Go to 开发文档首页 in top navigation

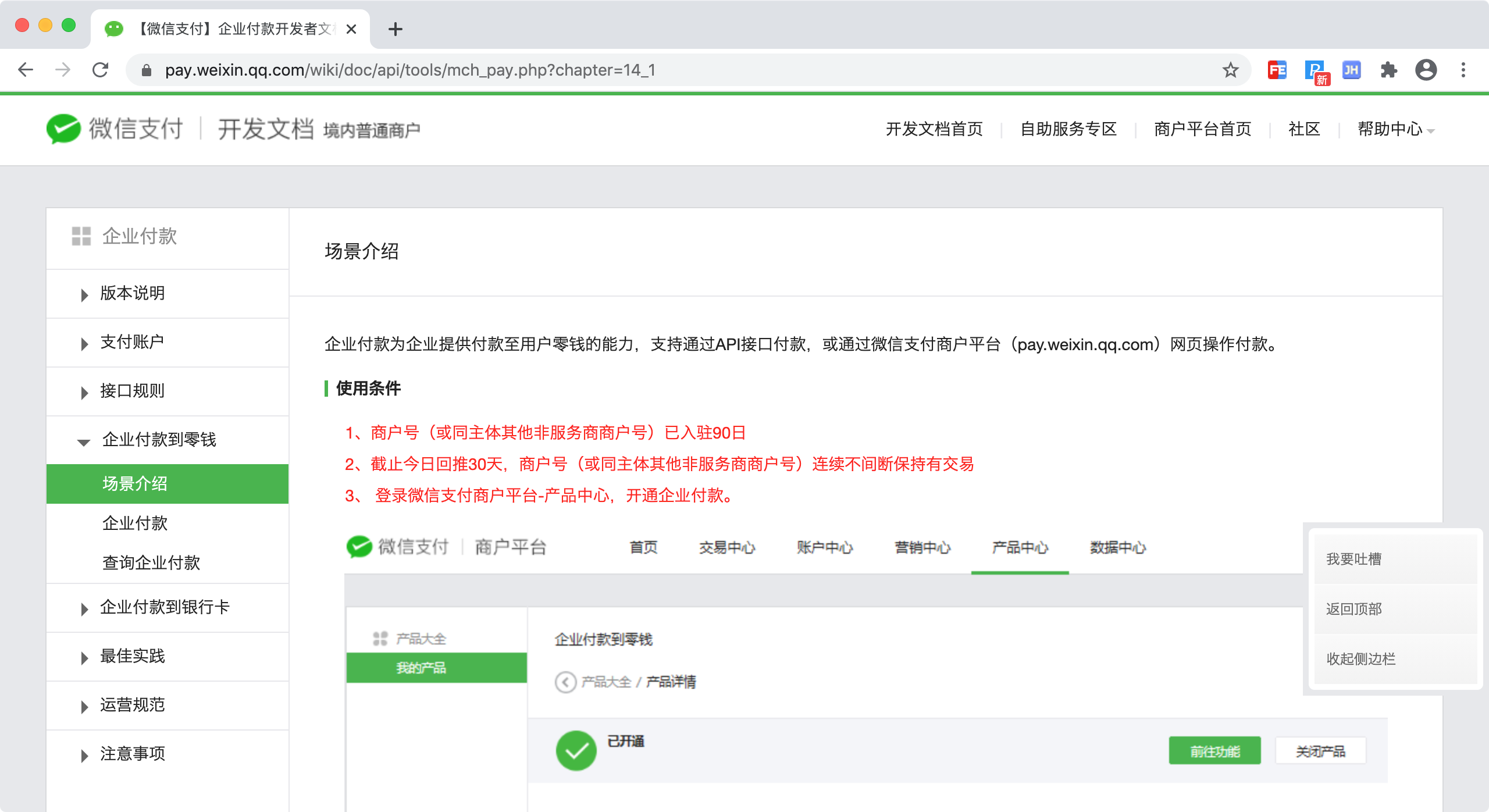934,129
